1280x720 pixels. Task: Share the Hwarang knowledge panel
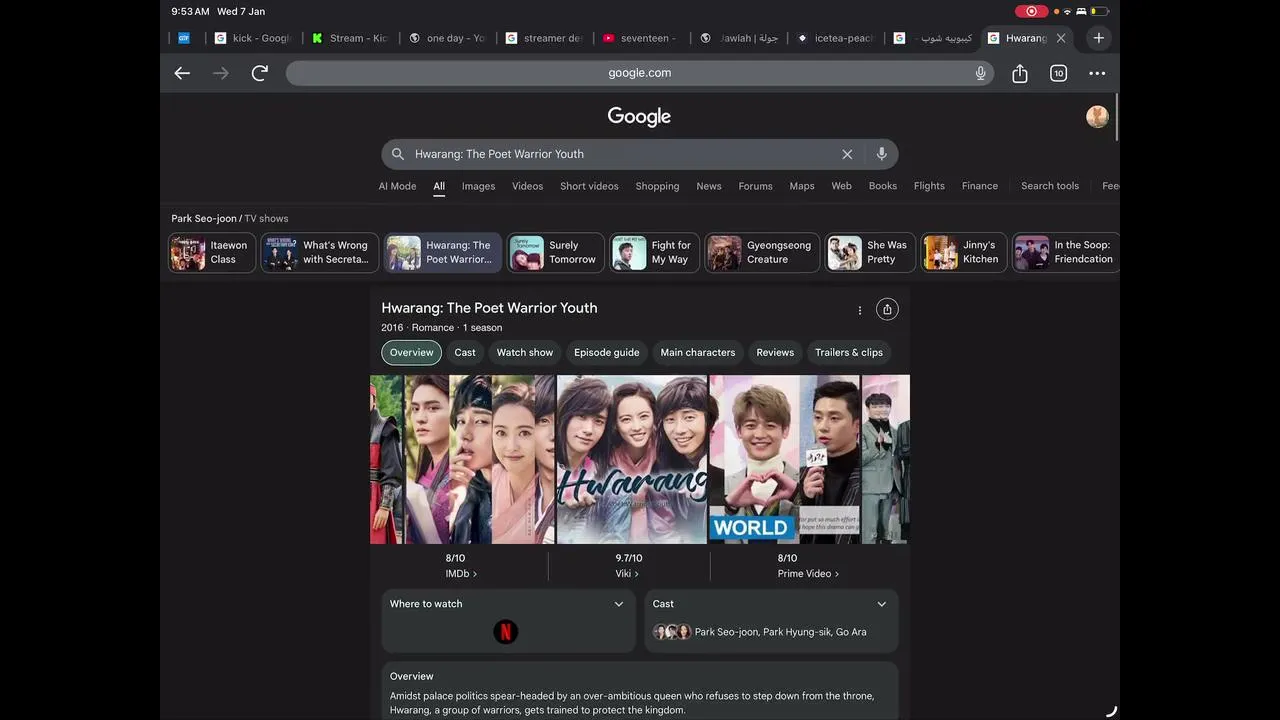(x=887, y=310)
